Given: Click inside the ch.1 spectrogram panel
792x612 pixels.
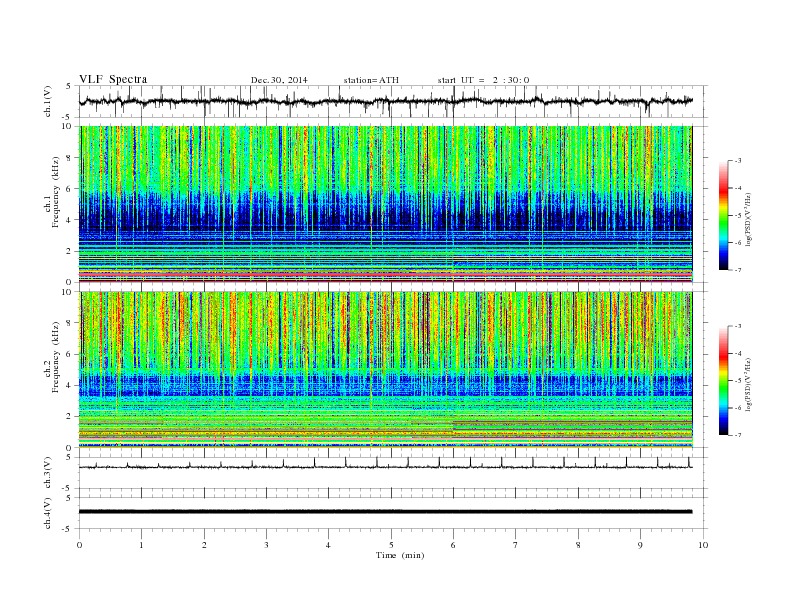Looking at the screenshot, I should (x=385, y=204).
